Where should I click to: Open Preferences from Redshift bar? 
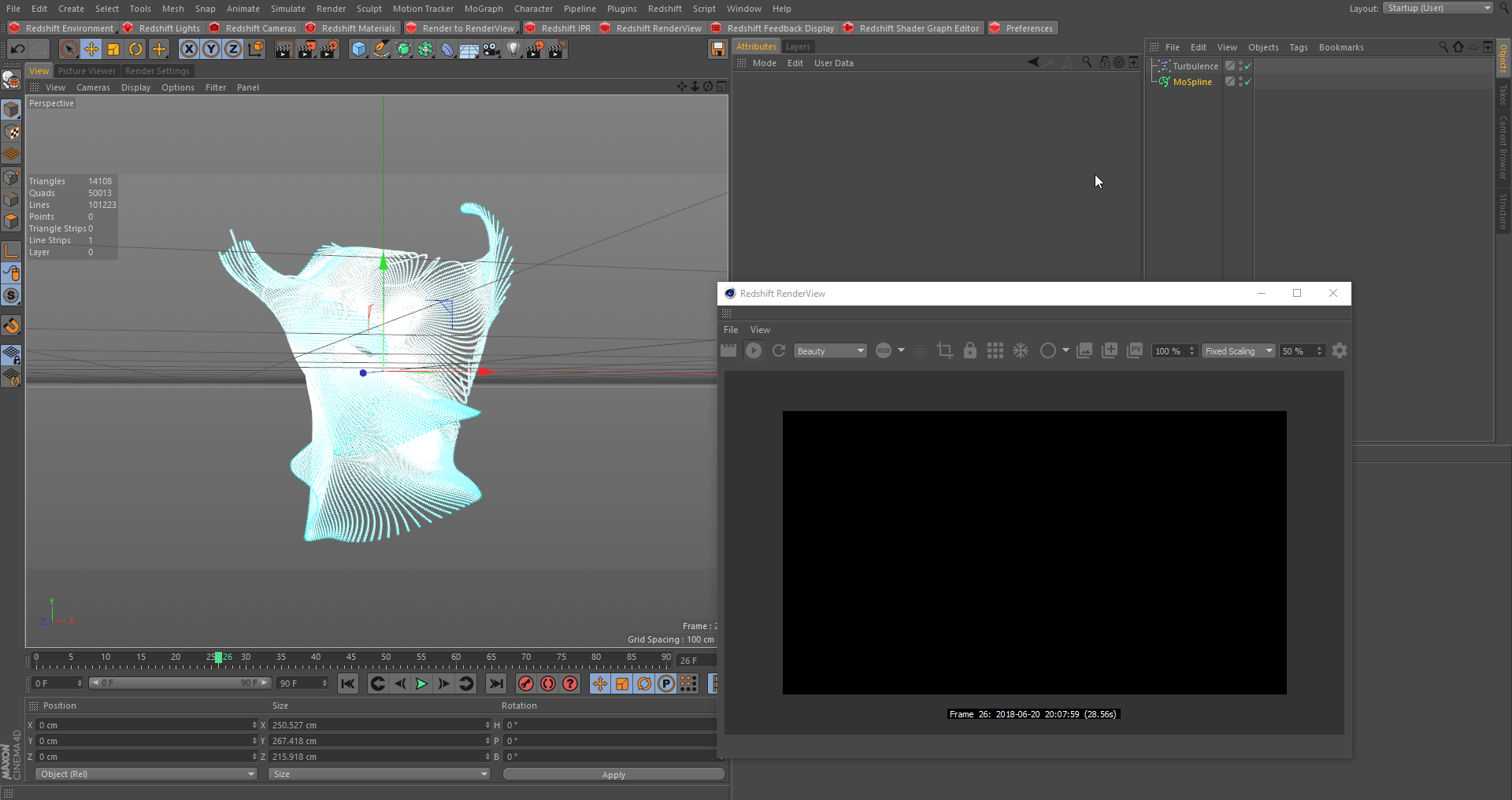tap(1022, 28)
